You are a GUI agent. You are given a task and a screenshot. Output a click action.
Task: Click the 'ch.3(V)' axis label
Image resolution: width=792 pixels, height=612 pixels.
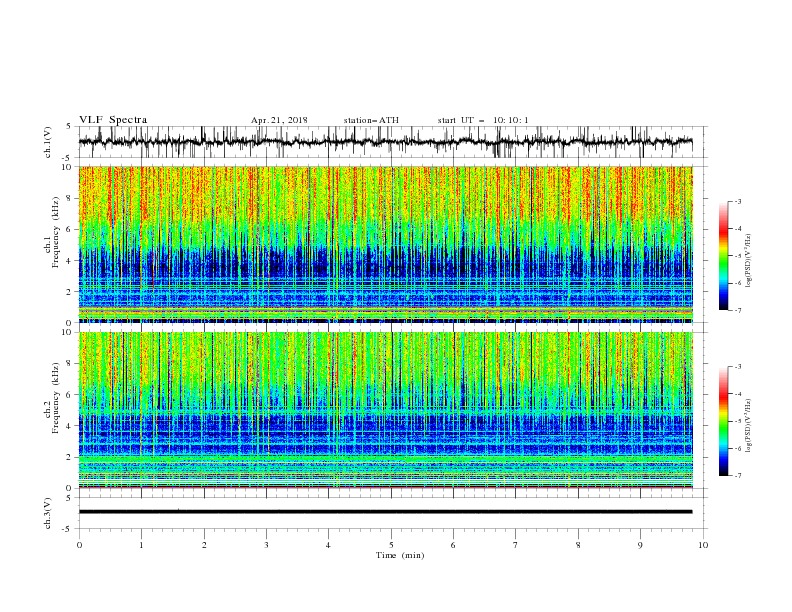pyautogui.click(x=48, y=513)
